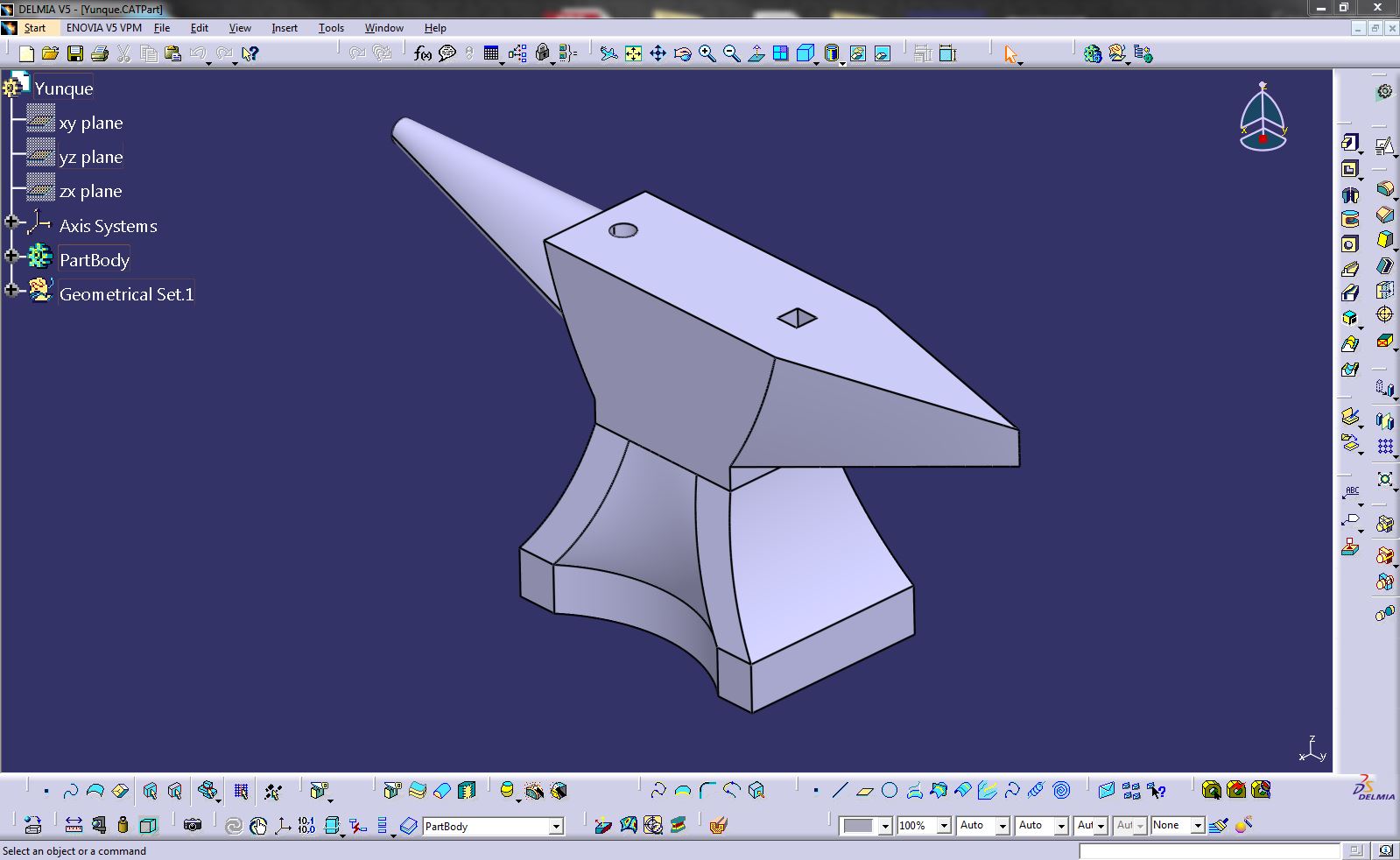Click the compass in the viewport corner
Screen dimensions: 1400x860
click(1263, 117)
